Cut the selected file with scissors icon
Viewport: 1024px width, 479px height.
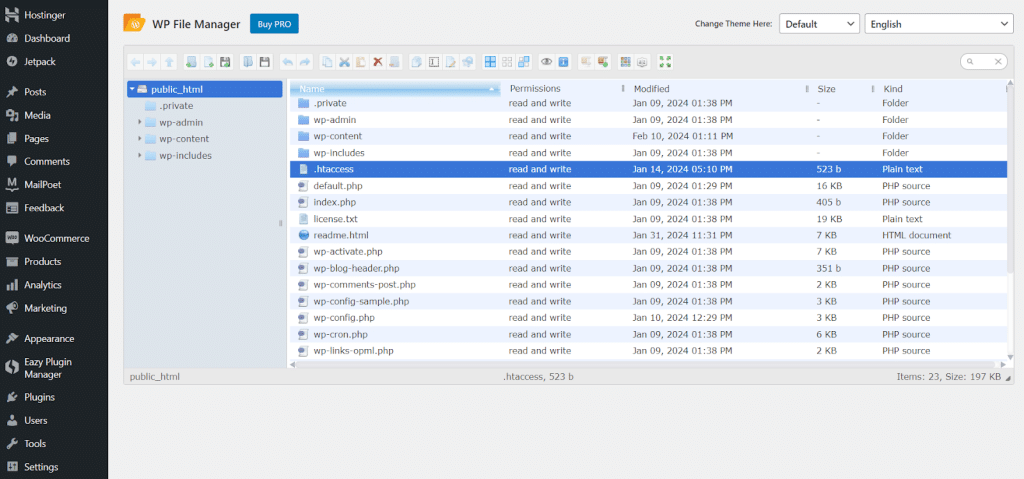[344, 62]
